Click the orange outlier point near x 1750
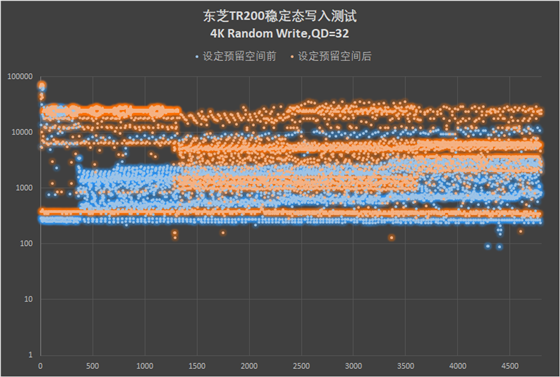560x377 pixels. 223,233
